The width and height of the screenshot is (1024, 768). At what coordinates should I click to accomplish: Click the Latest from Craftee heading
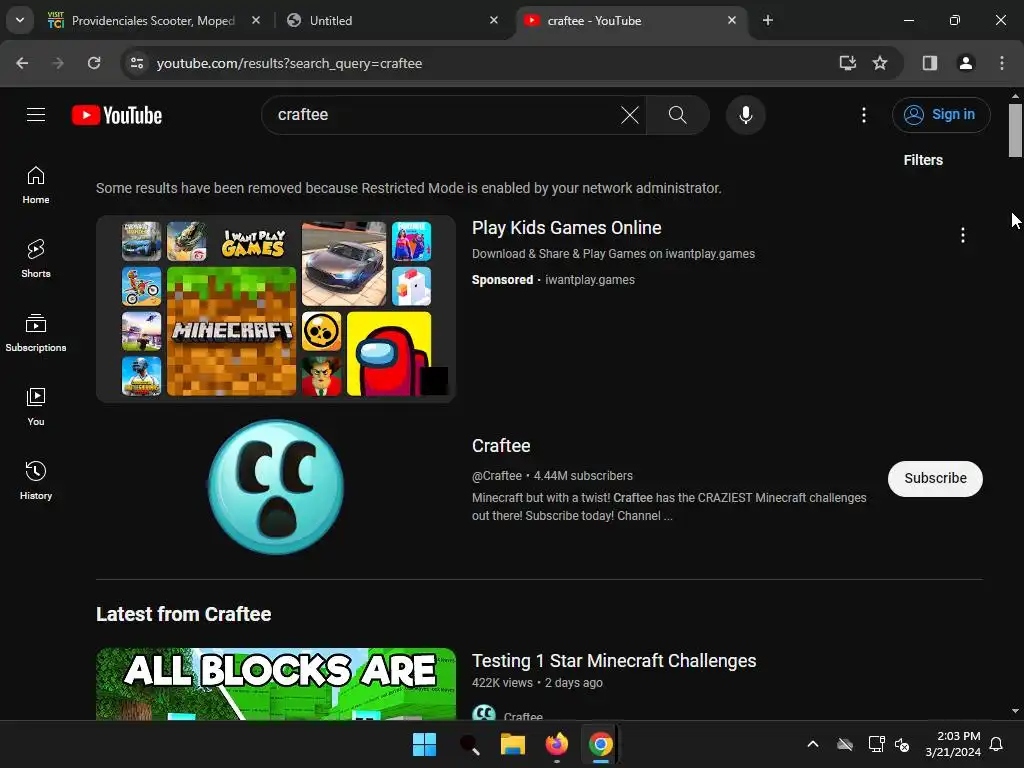pos(184,615)
